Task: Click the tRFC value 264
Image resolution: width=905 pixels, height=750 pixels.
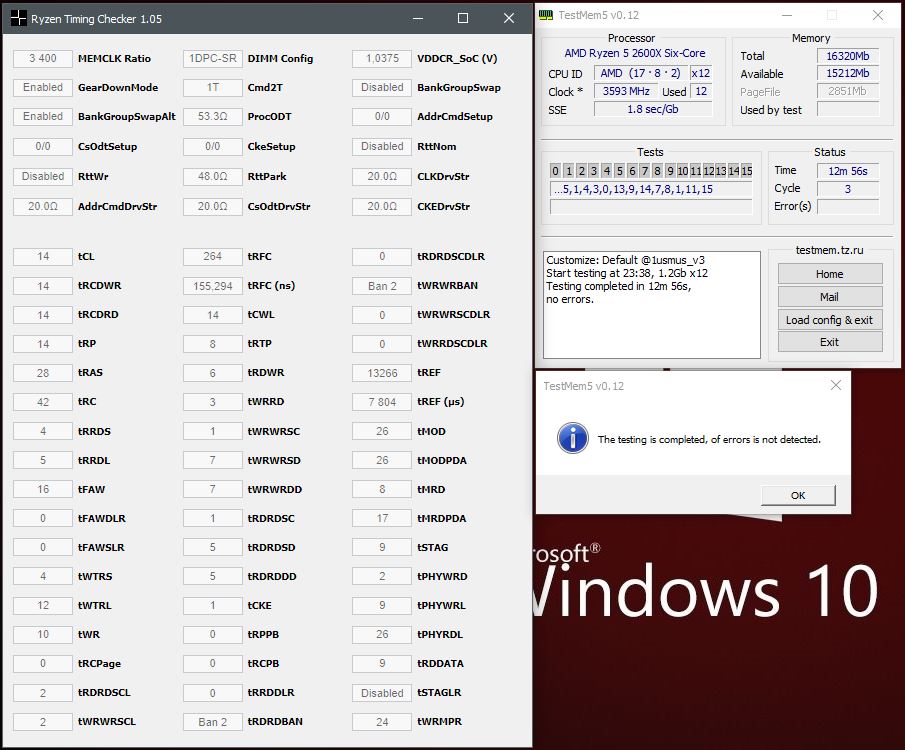Action: click(212, 256)
